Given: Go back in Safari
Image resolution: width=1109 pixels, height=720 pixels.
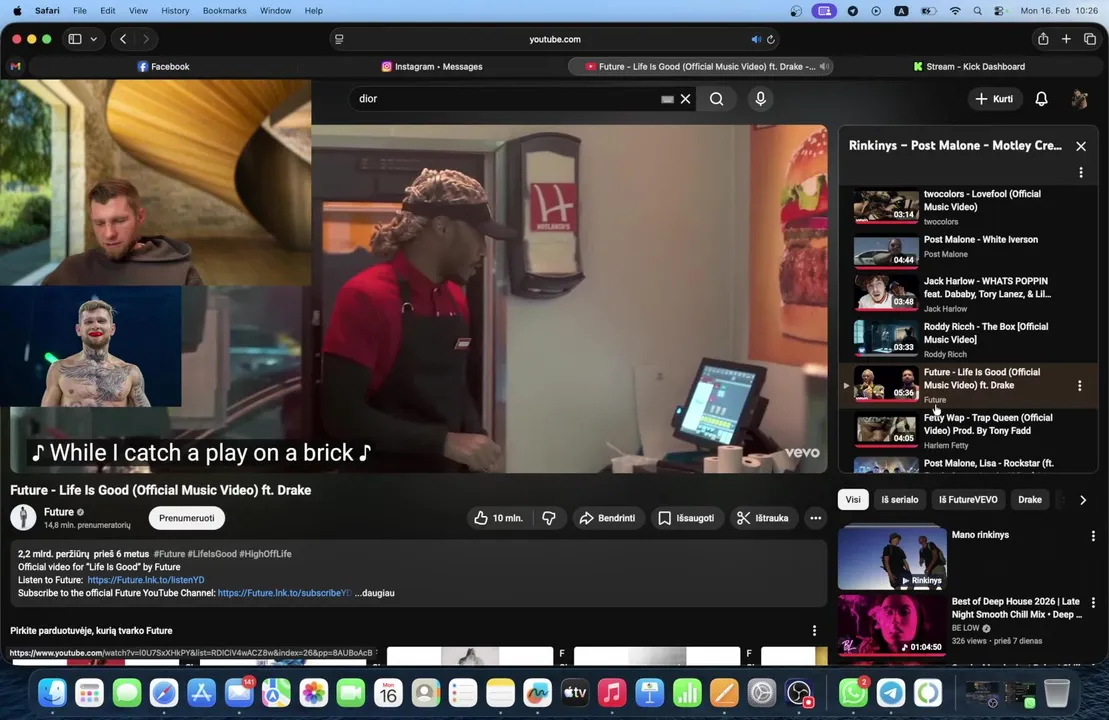Looking at the screenshot, I should (x=123, y=40).
